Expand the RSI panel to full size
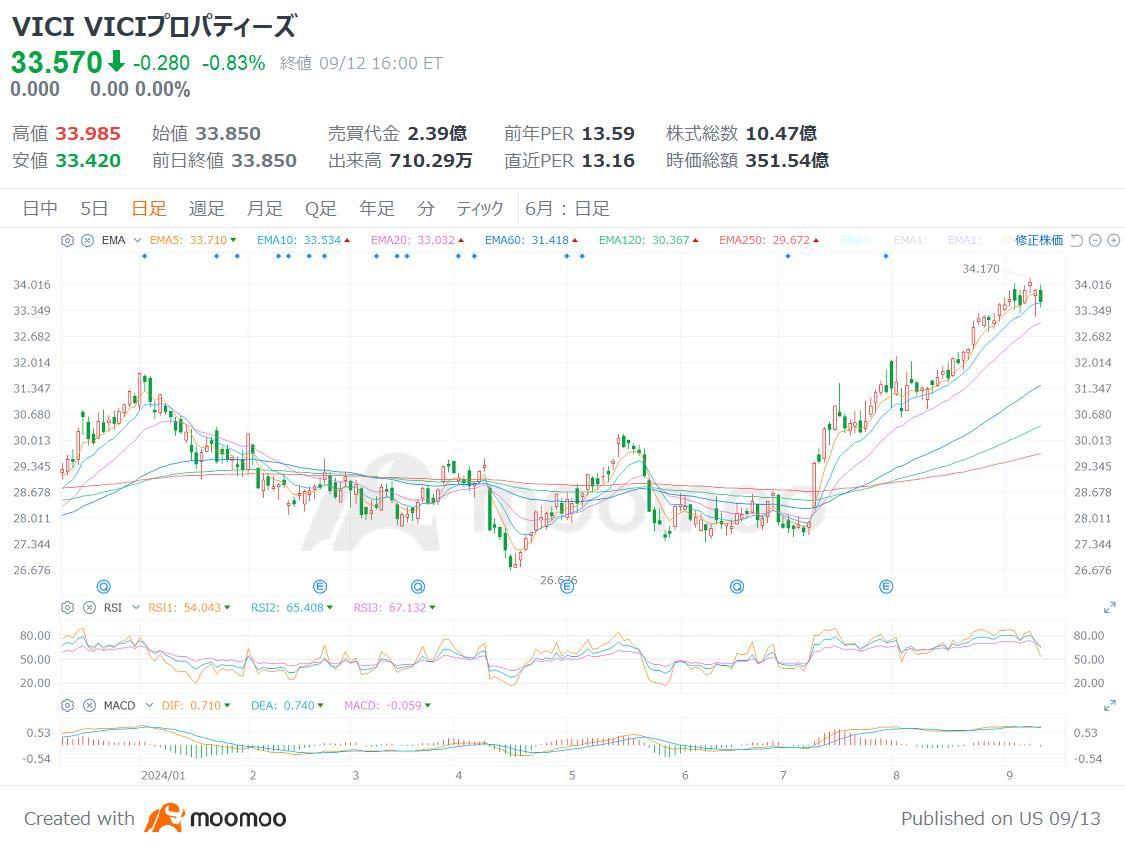This screenshot has height=850, width=1125. (x=1109, y=608)
